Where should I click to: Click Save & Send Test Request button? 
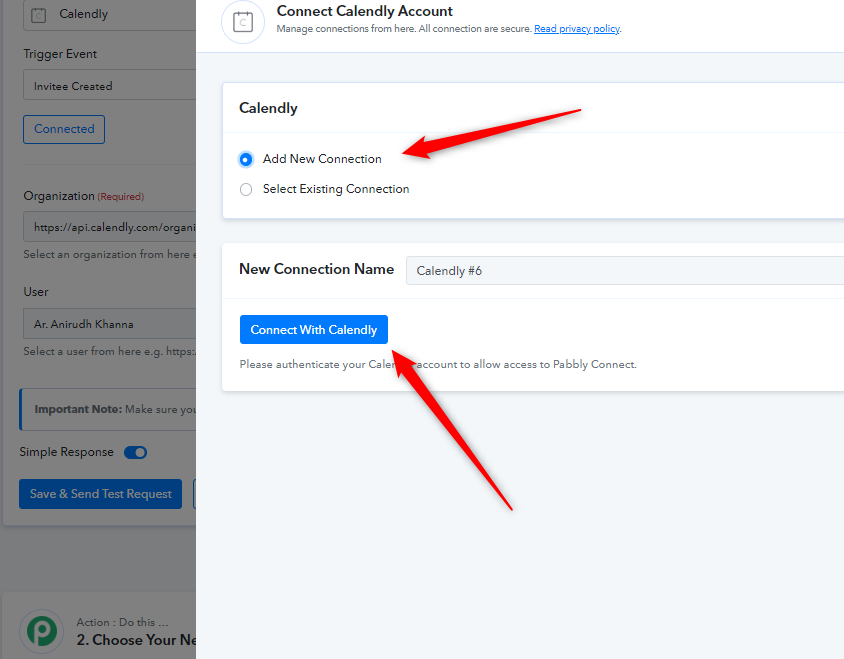(100, 494)
